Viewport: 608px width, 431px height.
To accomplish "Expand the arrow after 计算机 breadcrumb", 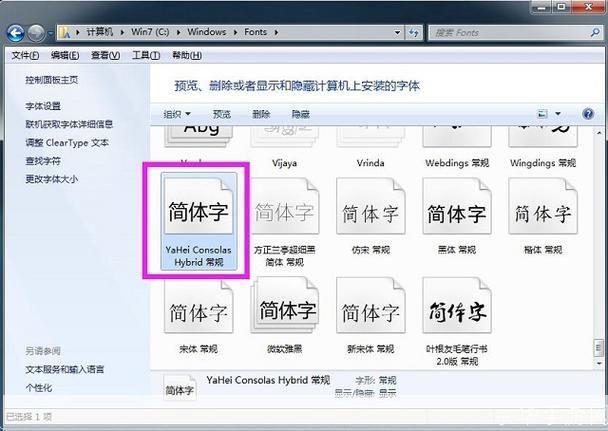I will tap(122, 33).
